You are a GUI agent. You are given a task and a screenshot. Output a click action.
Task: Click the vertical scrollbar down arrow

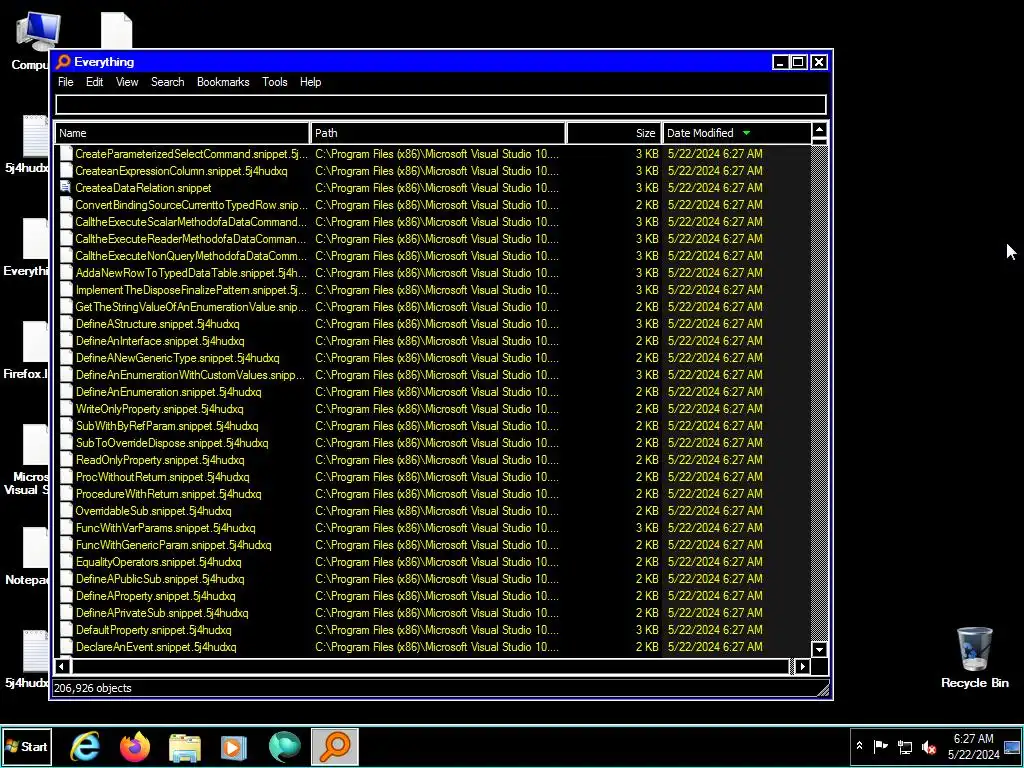[819, 649]
